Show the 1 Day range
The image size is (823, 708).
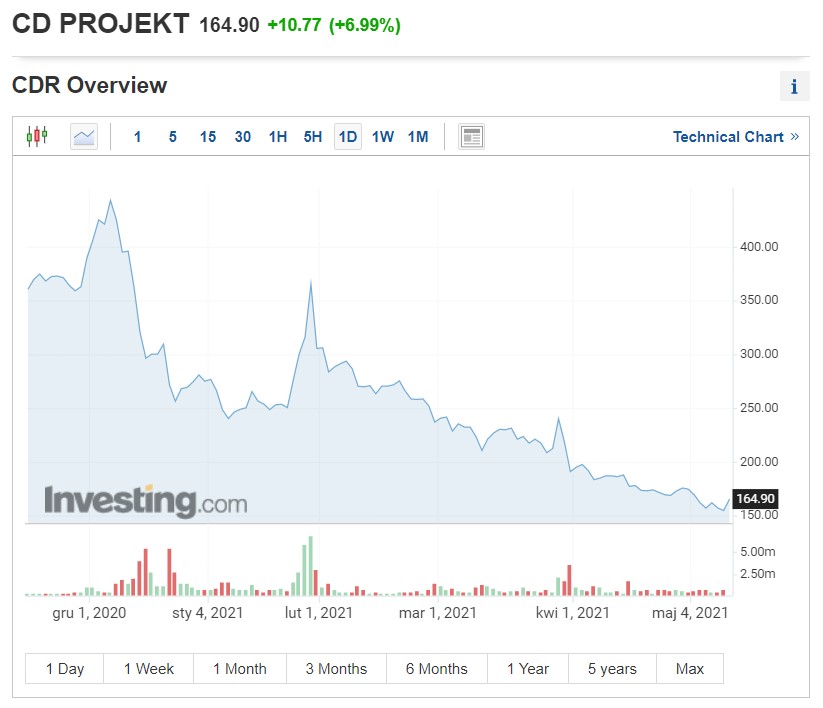coord(65,669)
